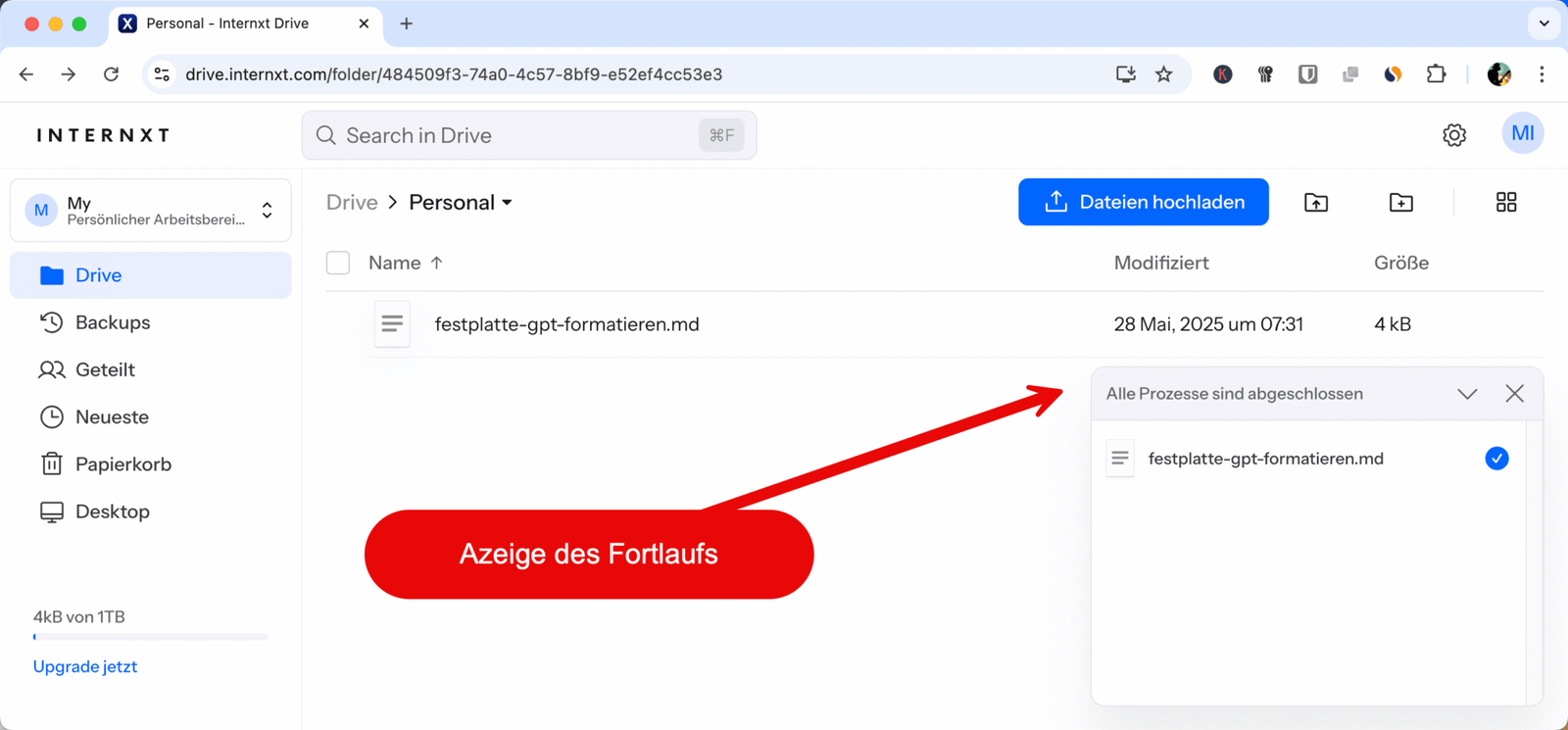Viewport: 1568px width, 730px height.
Task: Go forward with the browser forward arrow
Action: [69, 74]
